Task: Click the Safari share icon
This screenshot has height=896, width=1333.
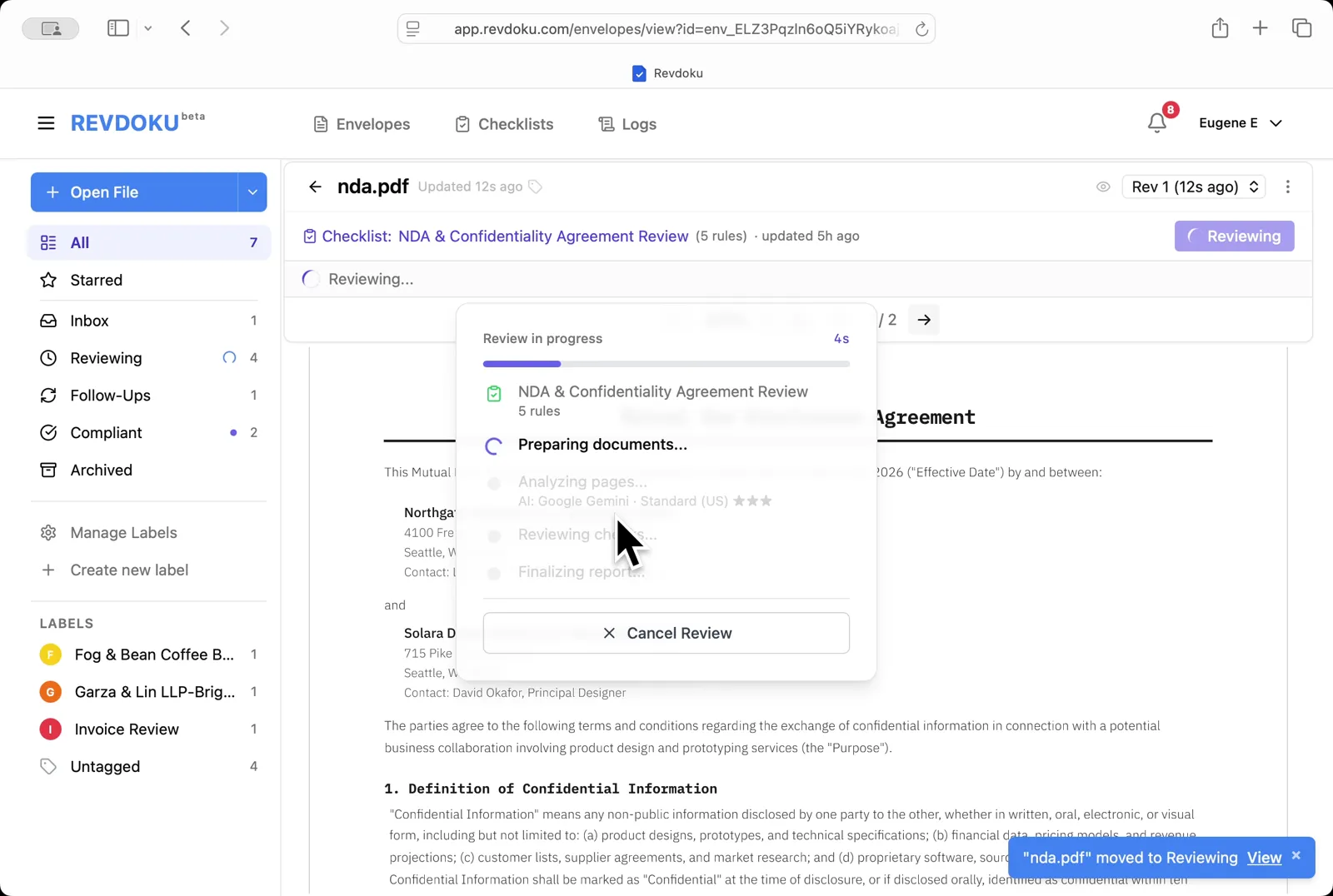Action: pos(1220,28)
